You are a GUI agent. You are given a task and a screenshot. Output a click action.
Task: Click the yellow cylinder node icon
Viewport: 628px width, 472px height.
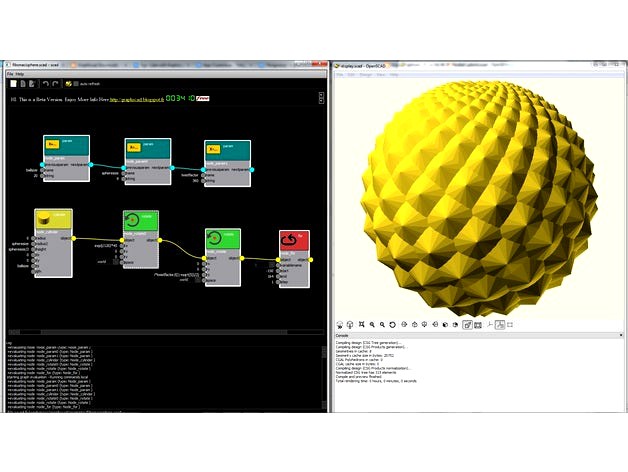pos(43,219)
